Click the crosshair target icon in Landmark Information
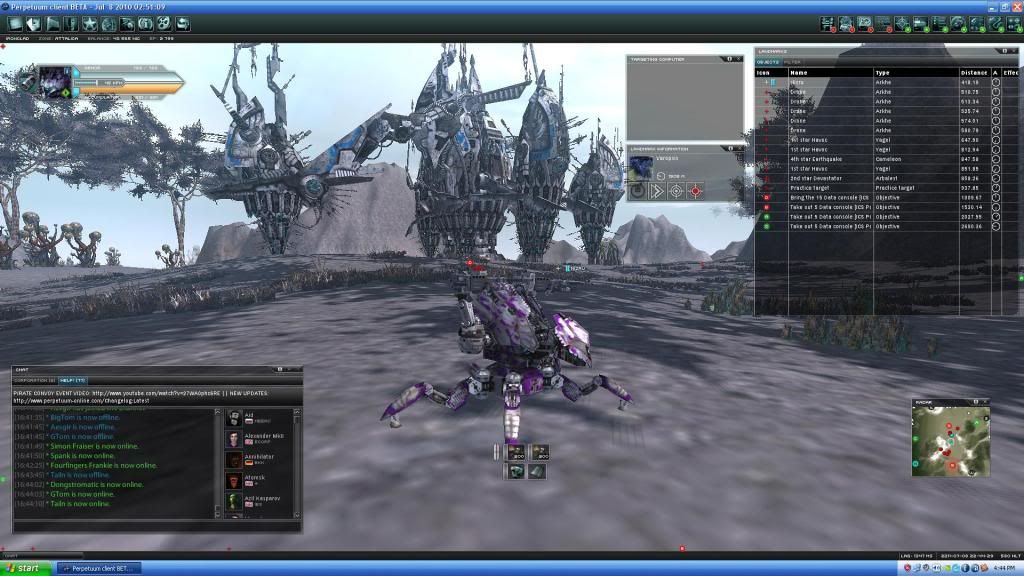The width and height of the screenshot is (1024, 576). pyautogui.click(x=676, y=191)
